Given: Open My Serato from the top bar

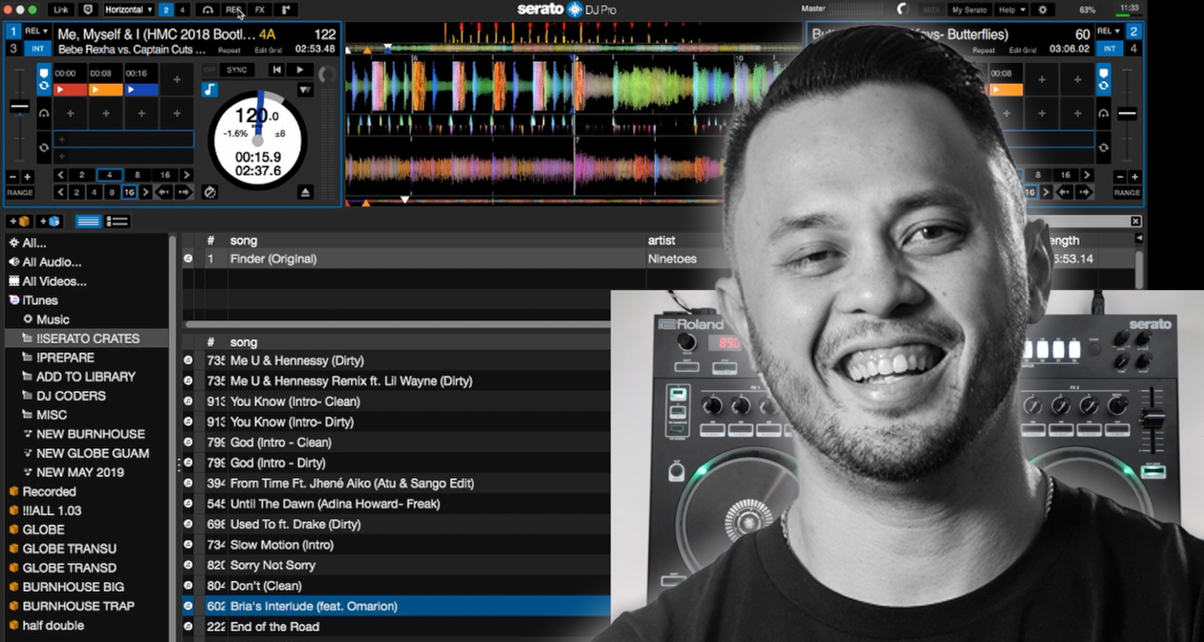Looking at the screenshot, I should coord(970,9).
